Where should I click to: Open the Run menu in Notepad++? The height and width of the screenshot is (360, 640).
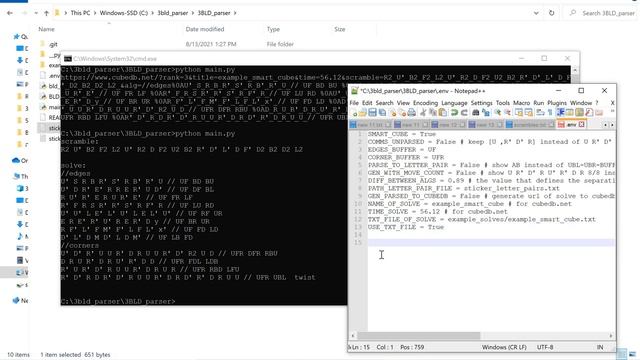[x=539, y=103]
